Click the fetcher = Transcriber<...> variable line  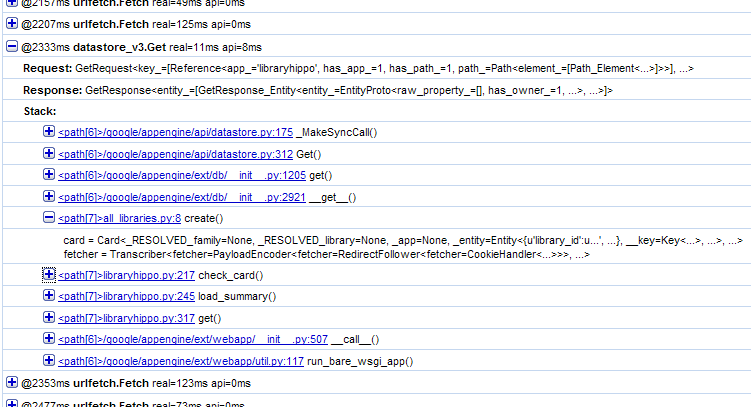tap(327, 254)
